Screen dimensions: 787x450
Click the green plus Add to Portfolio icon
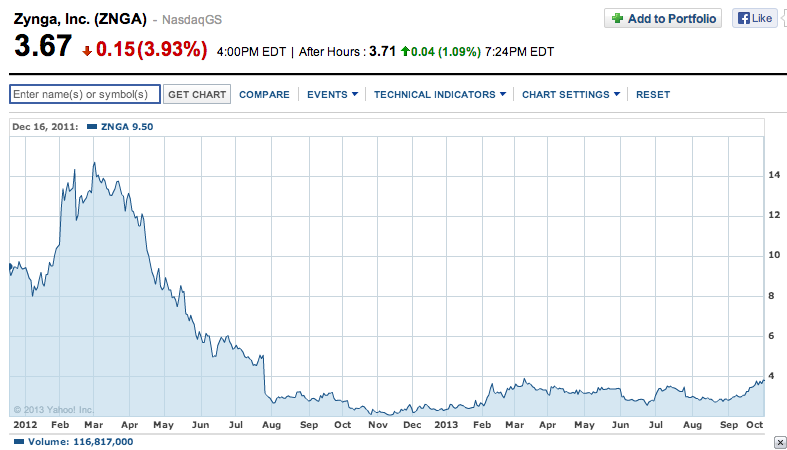[x=617, y=19]
